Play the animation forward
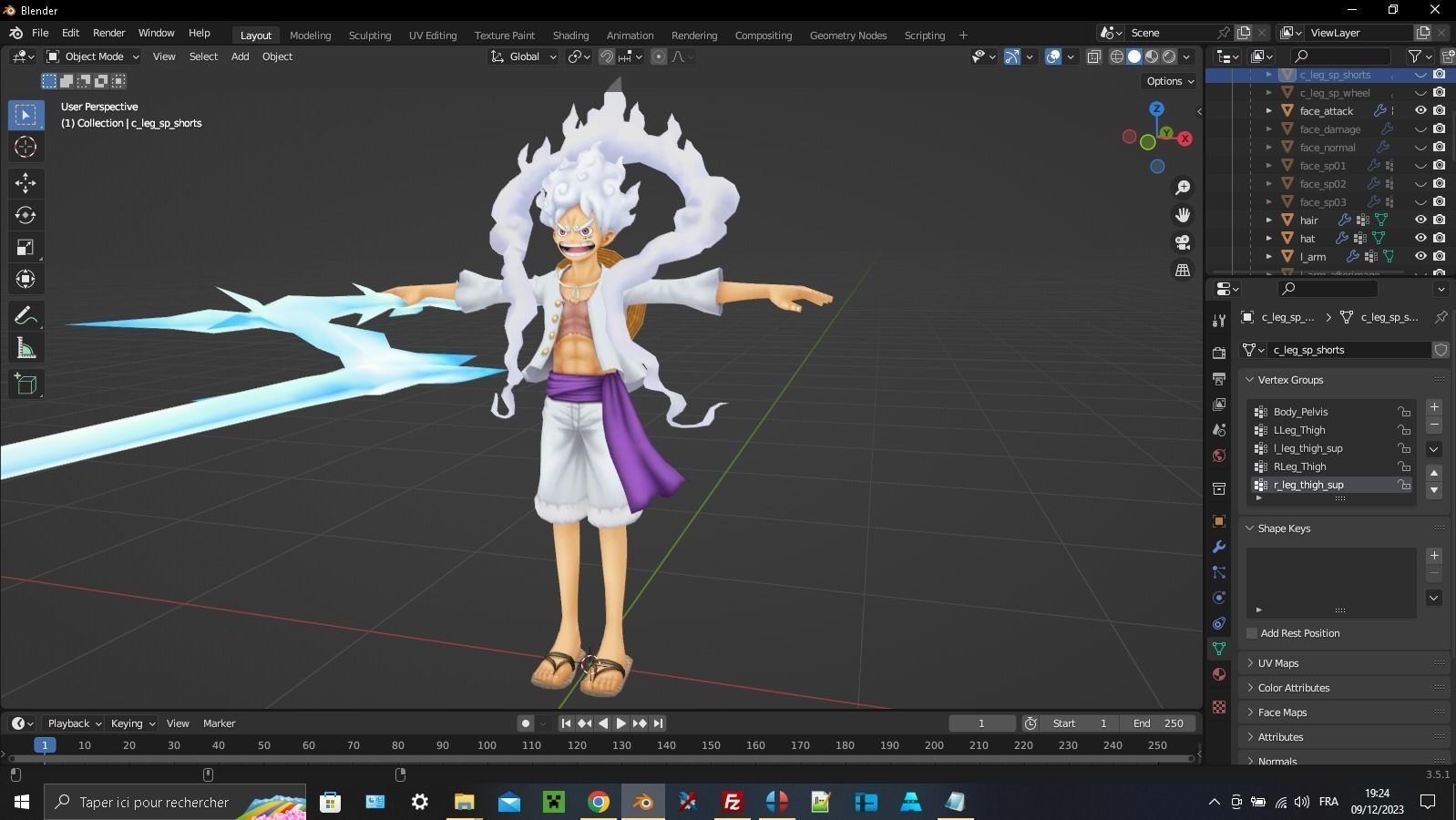1456x820 pixels. (621, 723)
